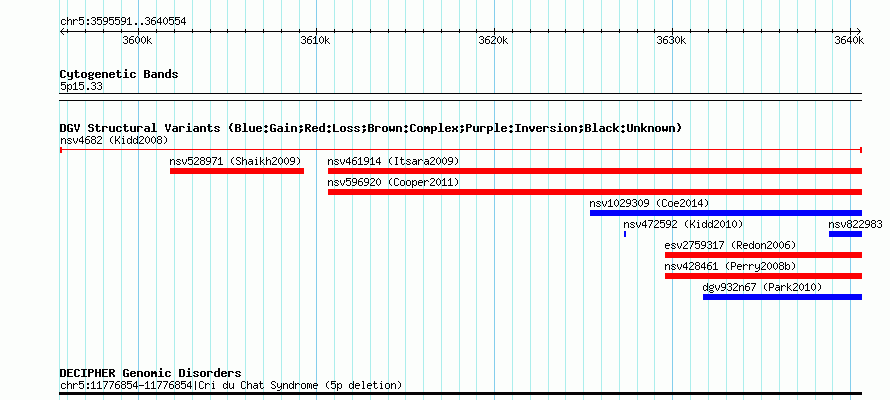Screen dimensions: 890x400
Task: Open the nsv1029309 (Coe2014) label
Action: click(x=649, y=203)
